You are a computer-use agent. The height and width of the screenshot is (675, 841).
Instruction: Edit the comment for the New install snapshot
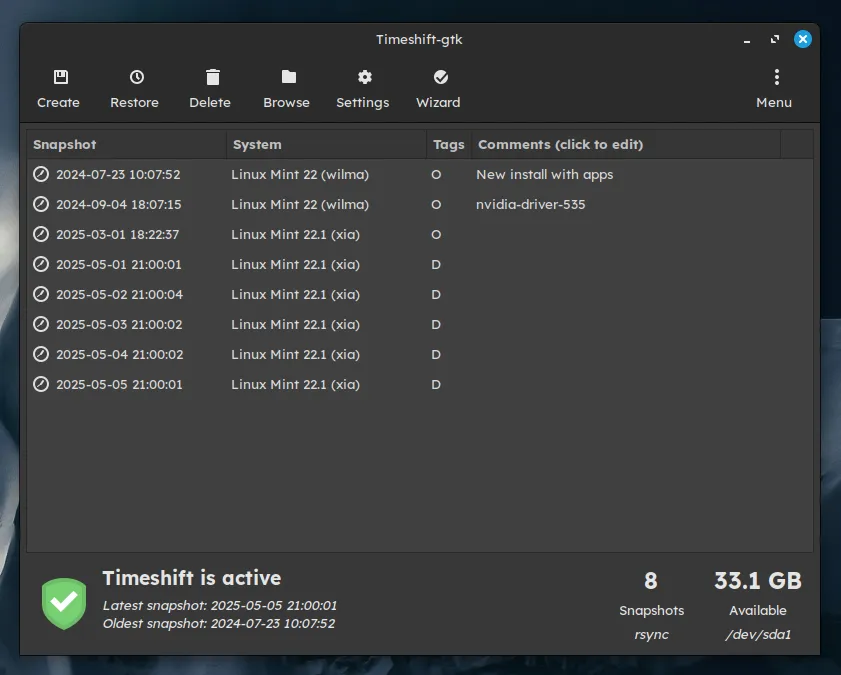pos(545,174)
